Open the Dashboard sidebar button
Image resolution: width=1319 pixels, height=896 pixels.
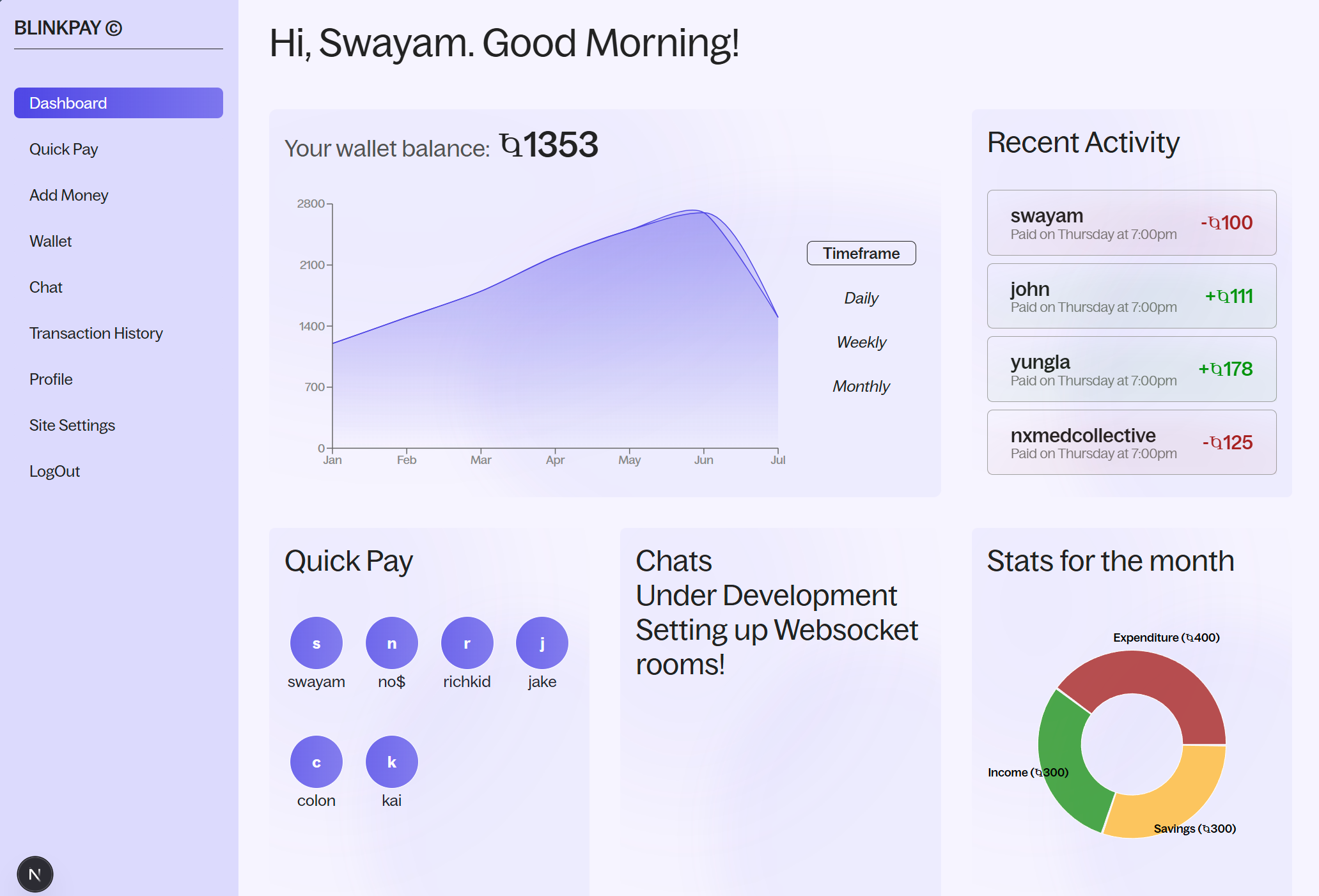[x=118, y=103]
